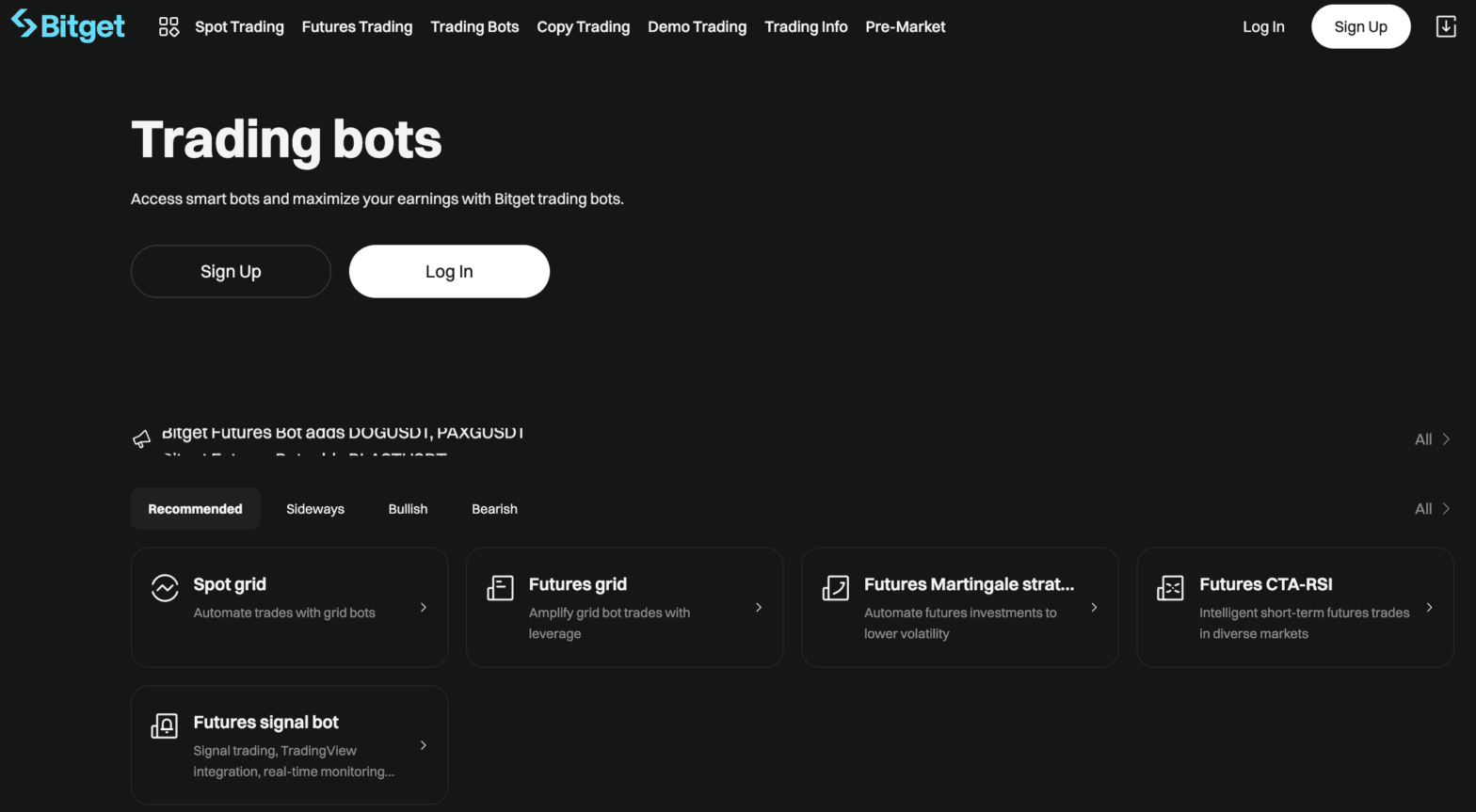Switch to the Sideways filter tab
The width and height of the screenshot is (1476, 812).
315,508
